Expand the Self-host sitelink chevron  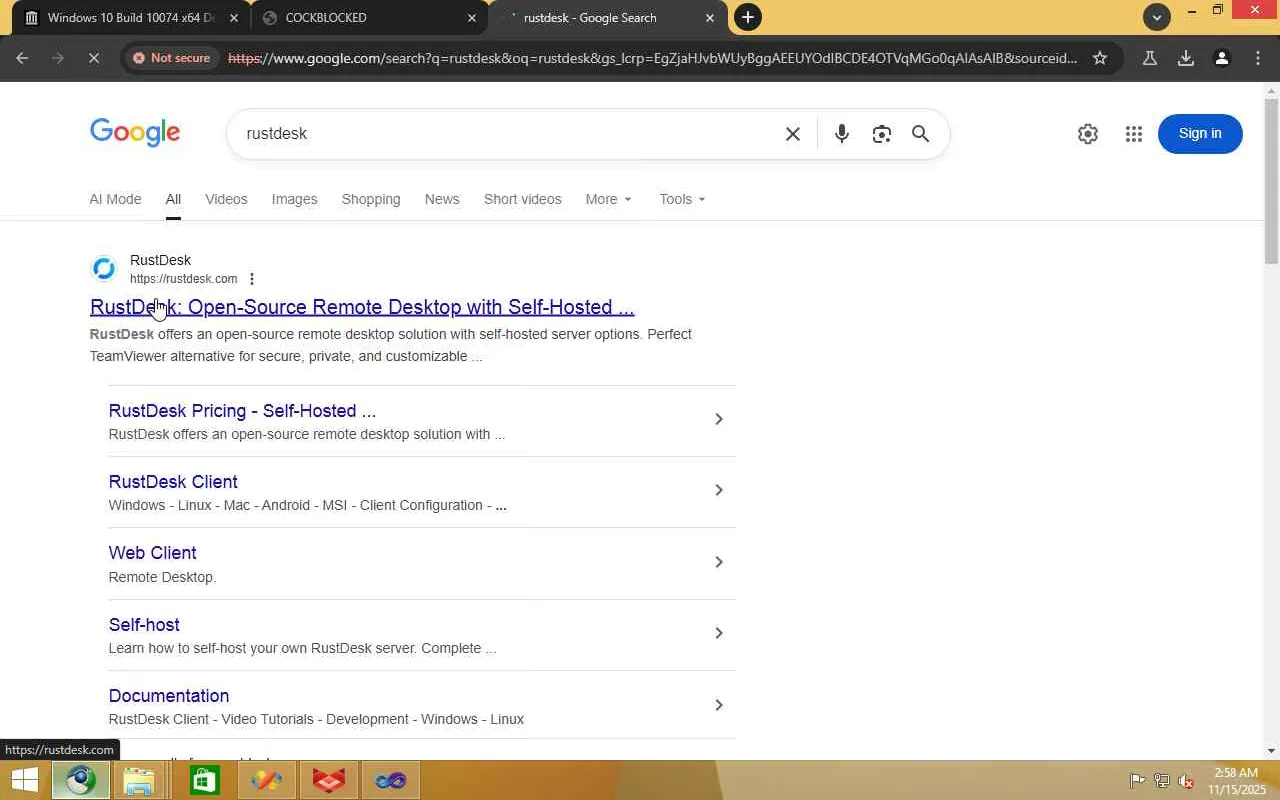pyautogui.click(x=718, y=633)
